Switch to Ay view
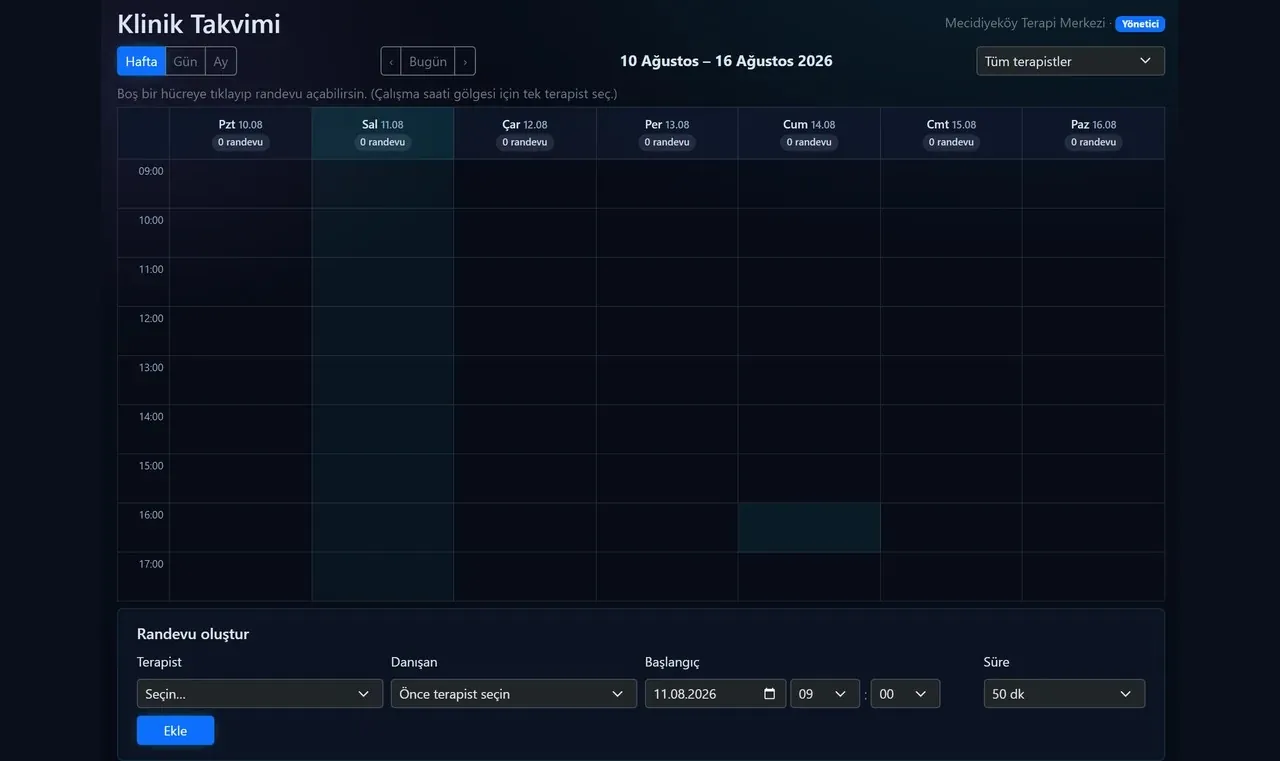 coord(221,61)
